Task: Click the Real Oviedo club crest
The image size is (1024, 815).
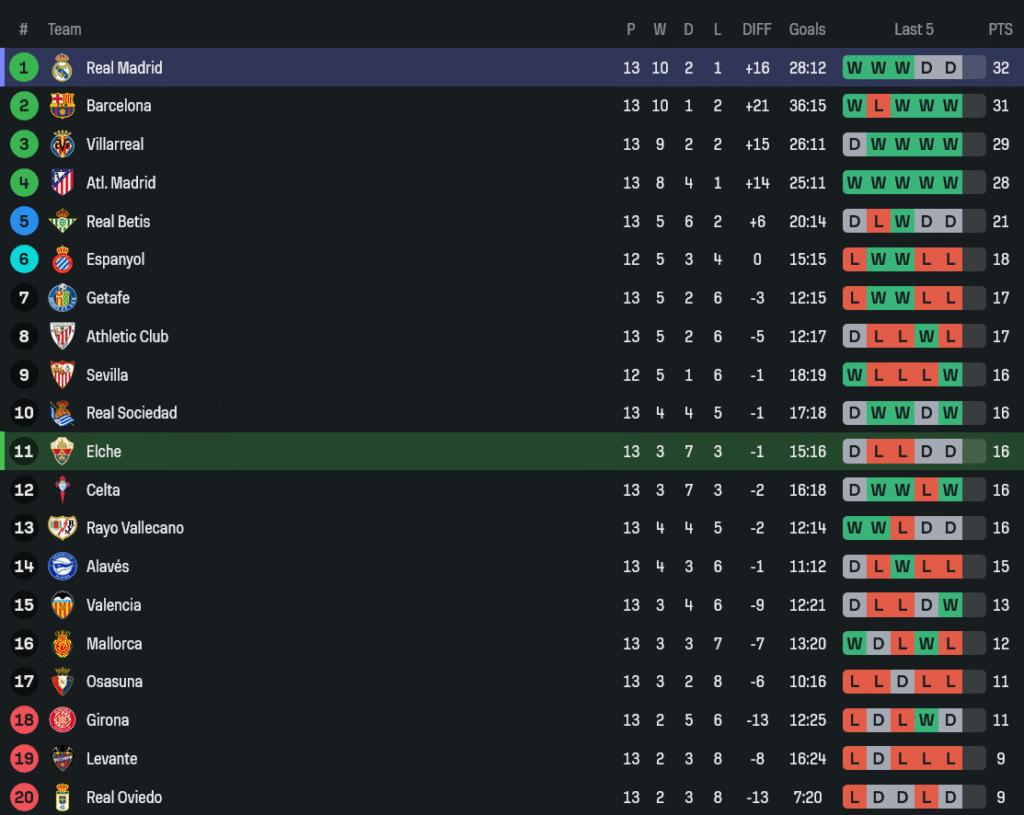Action: [x=62, y=797]
